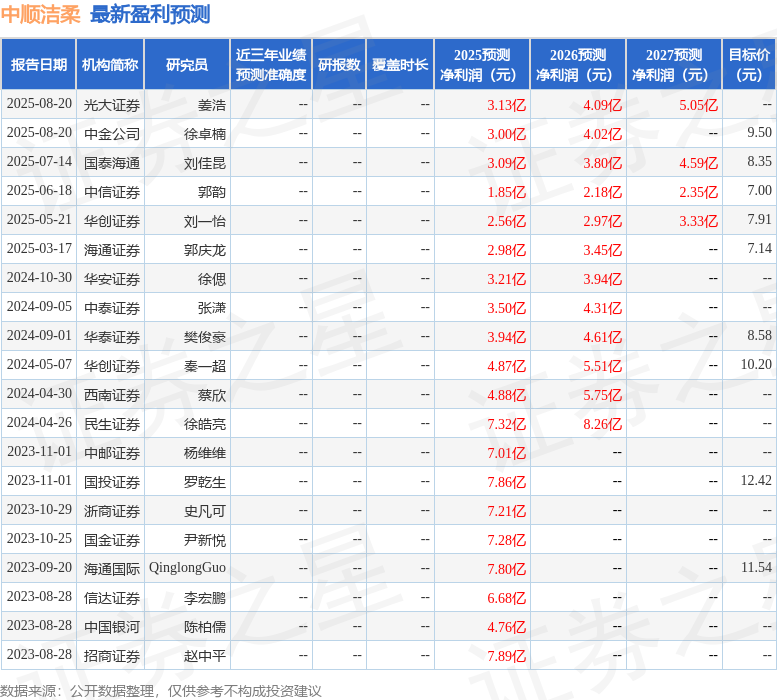Image resolution: width=777 pixels, height=700 pixels.
Task: Click the 中信证券 institution cell
Action: (x=112, y=192)
